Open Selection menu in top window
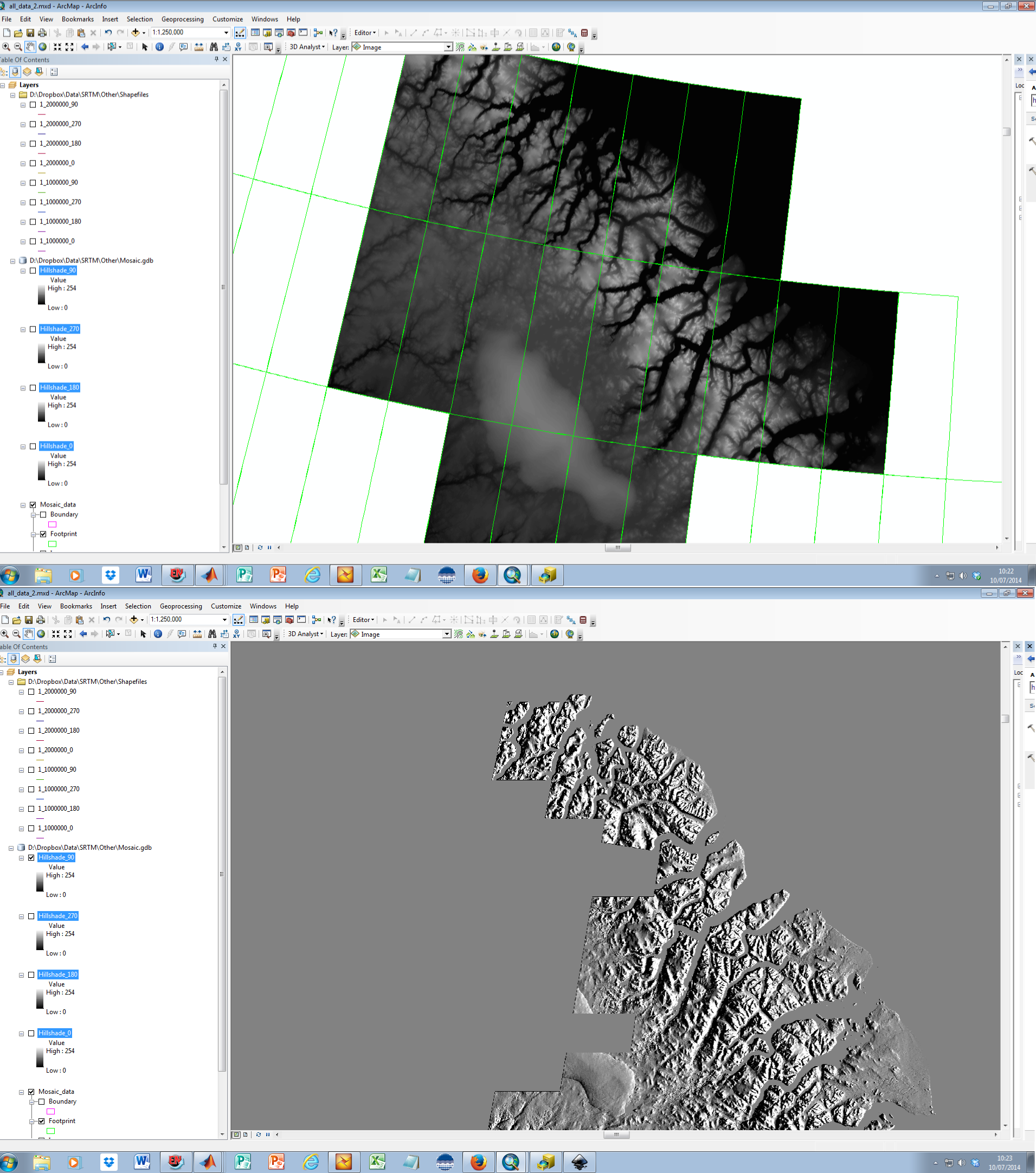This screenshot has width=1036, height=1173. (139, 19)
